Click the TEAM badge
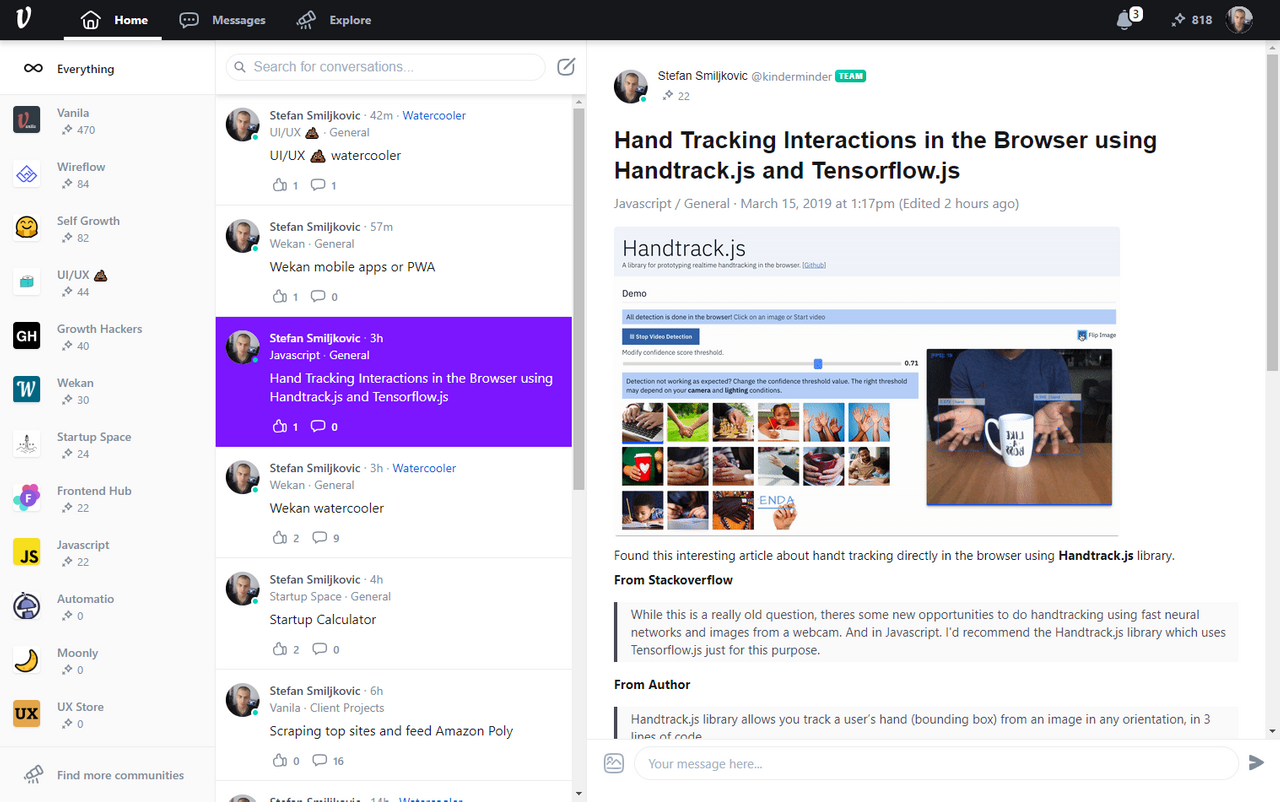 (x=851, y=76)
